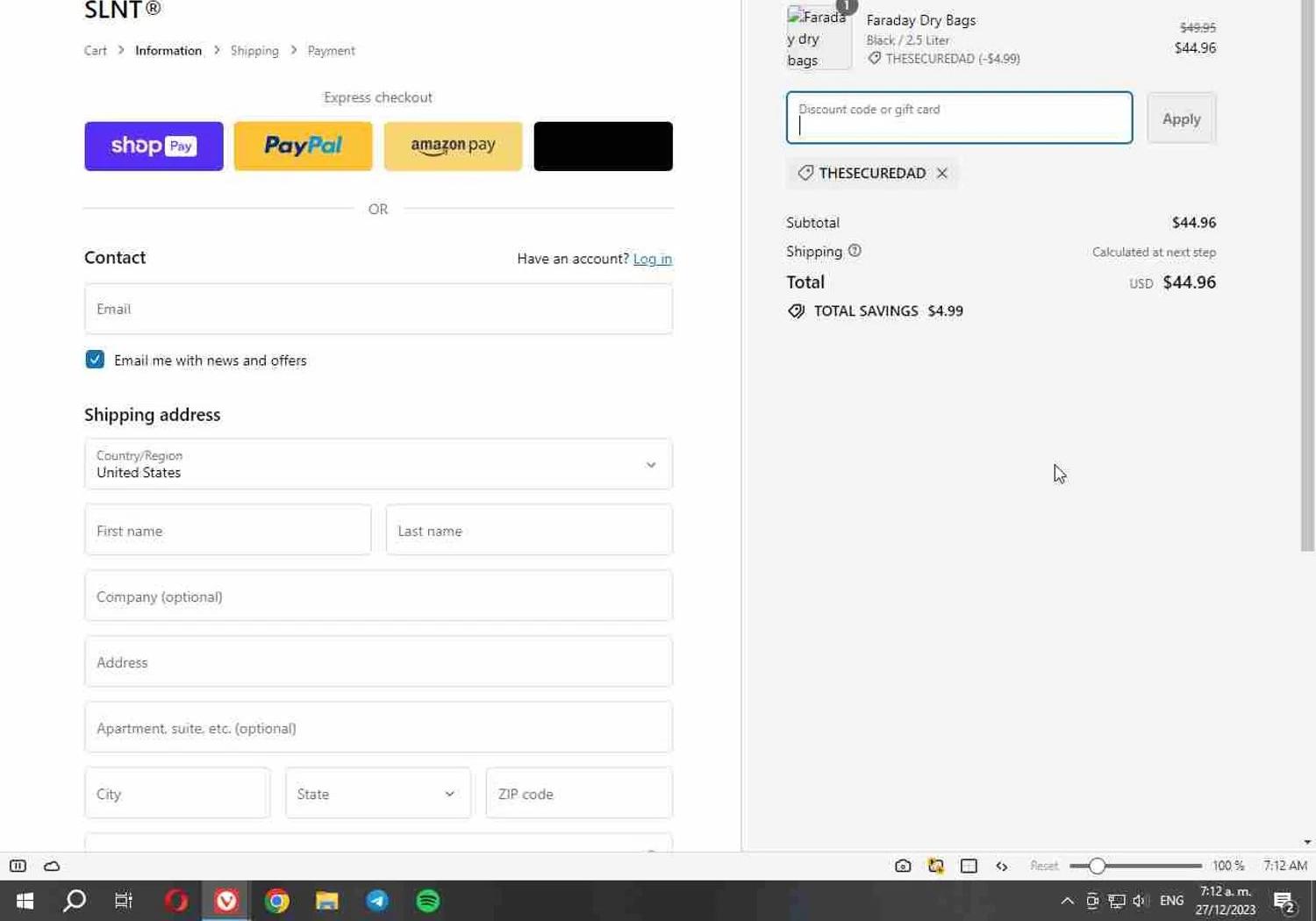Open File Explorer from taskbar
Viewport: 1316px width, 921px height.
click(x=327, y=901)
